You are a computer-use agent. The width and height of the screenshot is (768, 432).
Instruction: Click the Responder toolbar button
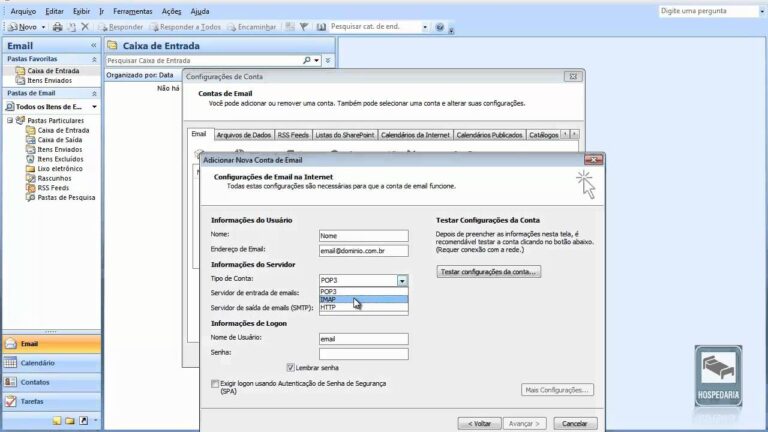[x=121, y=27]
